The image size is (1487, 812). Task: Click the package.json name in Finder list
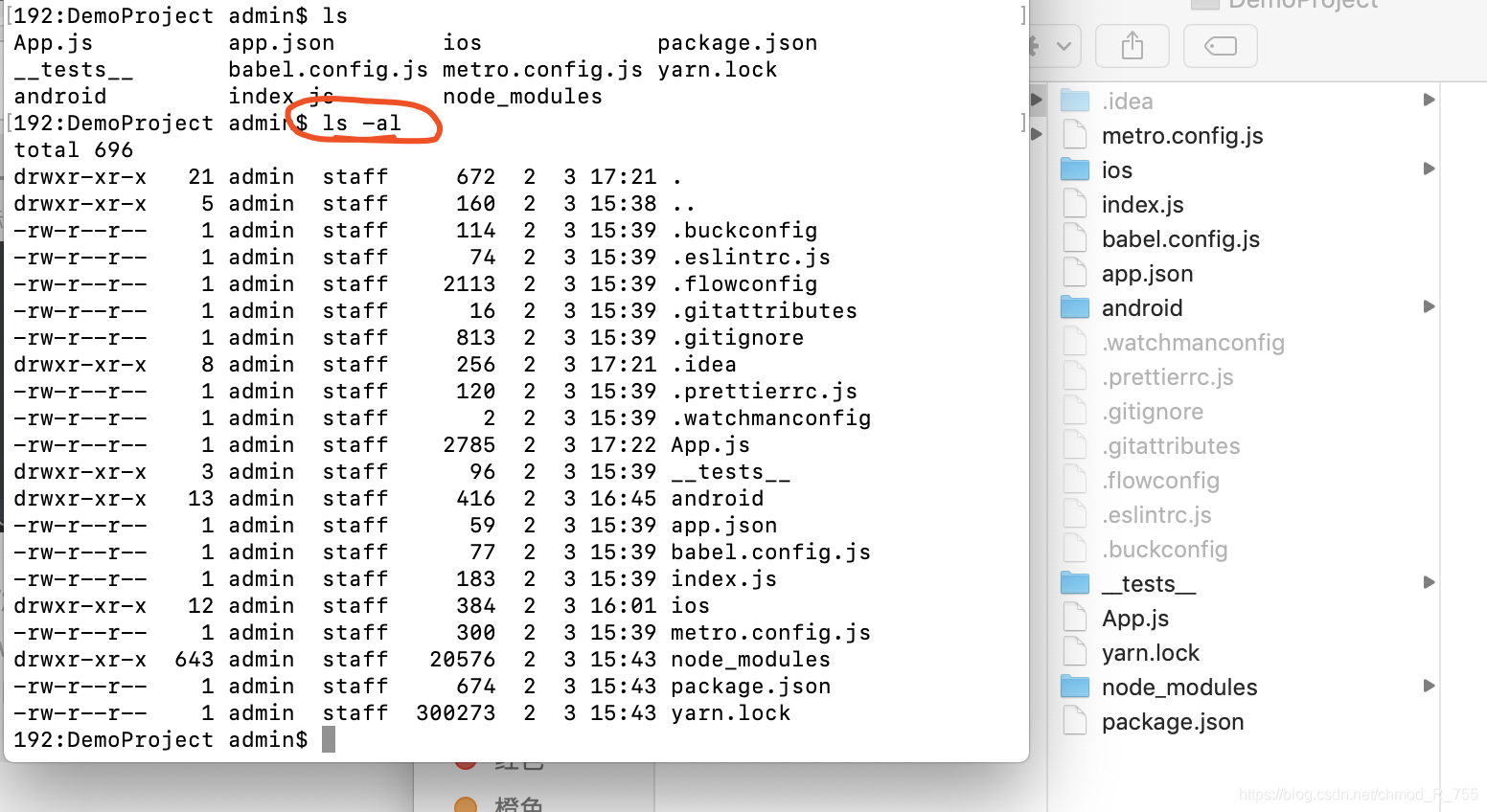(1173, 722)
